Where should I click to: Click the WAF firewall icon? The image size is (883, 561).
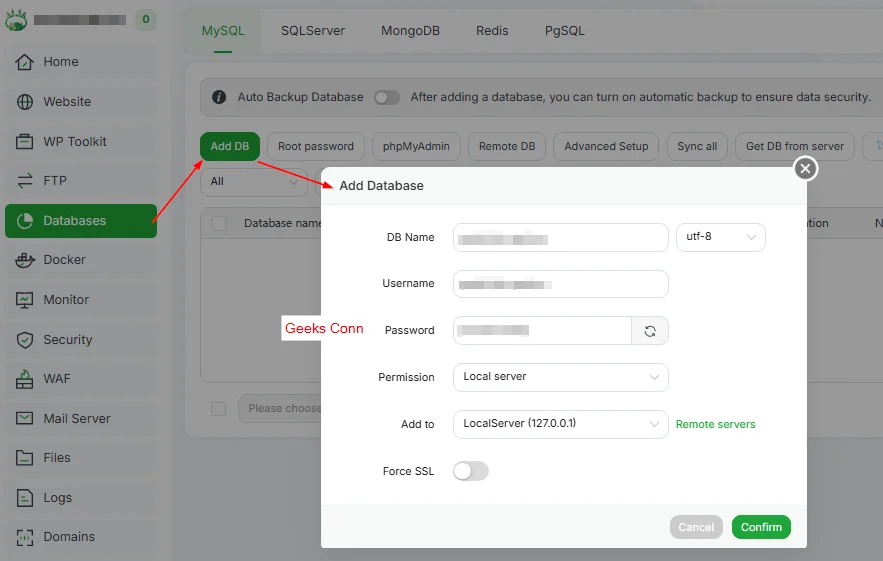pos(24,379)
